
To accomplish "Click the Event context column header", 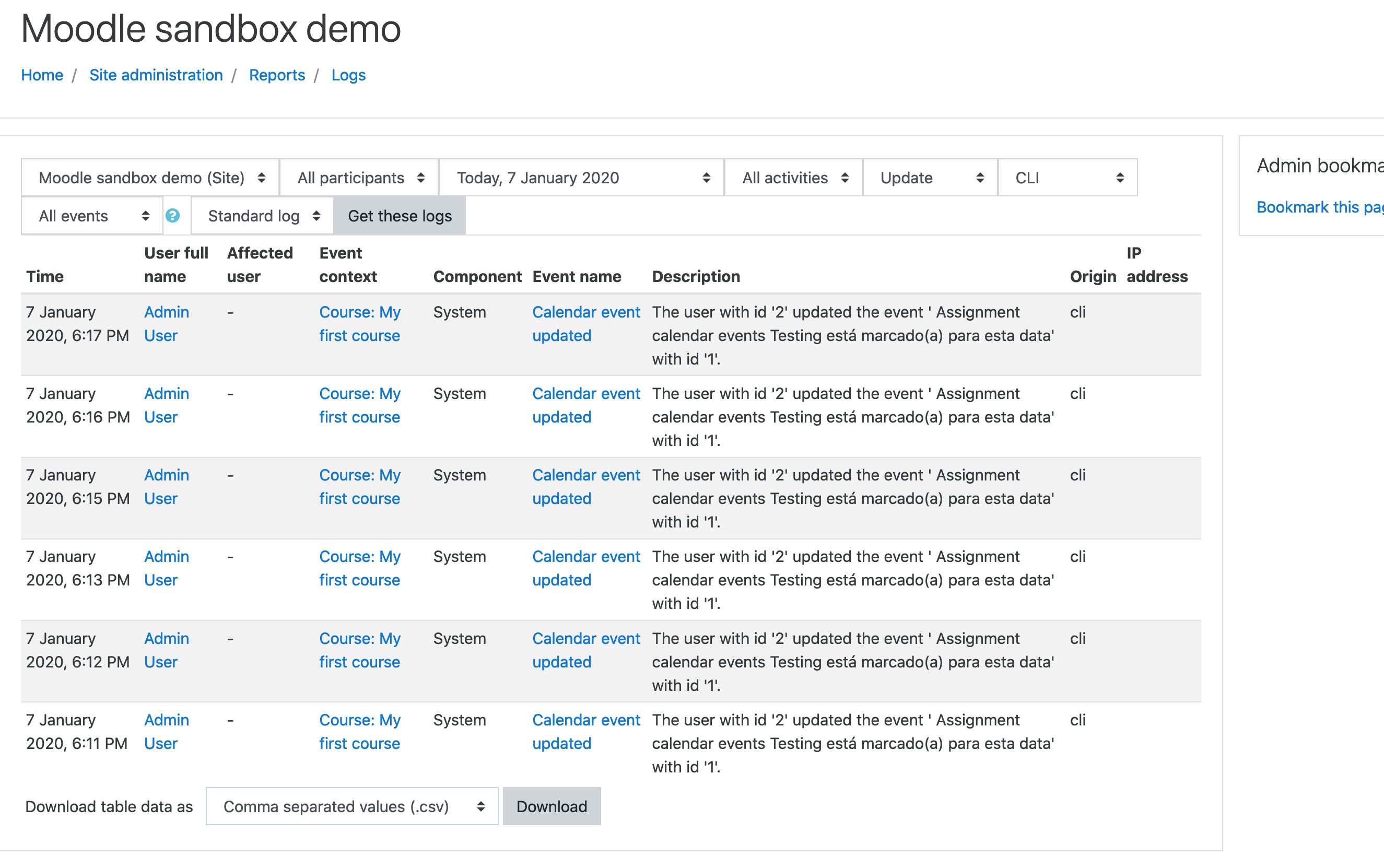I will click(348, 265).
